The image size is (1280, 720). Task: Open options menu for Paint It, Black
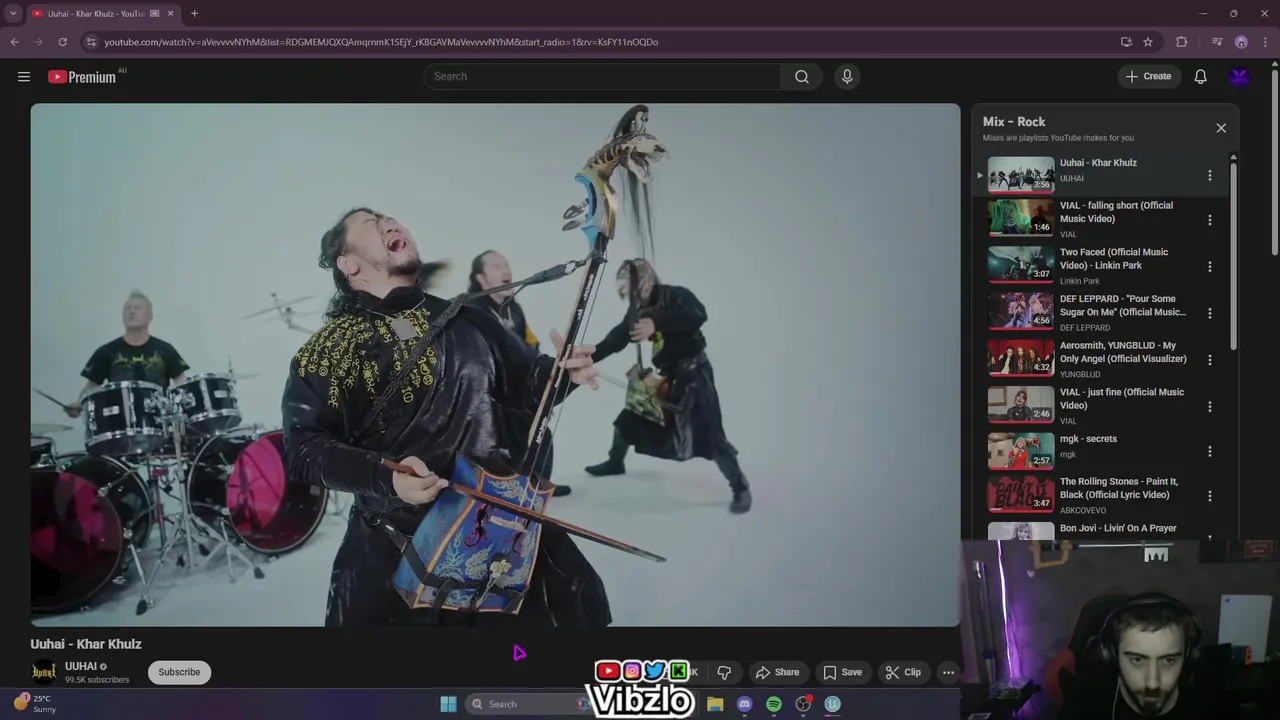pos(1209,496)
